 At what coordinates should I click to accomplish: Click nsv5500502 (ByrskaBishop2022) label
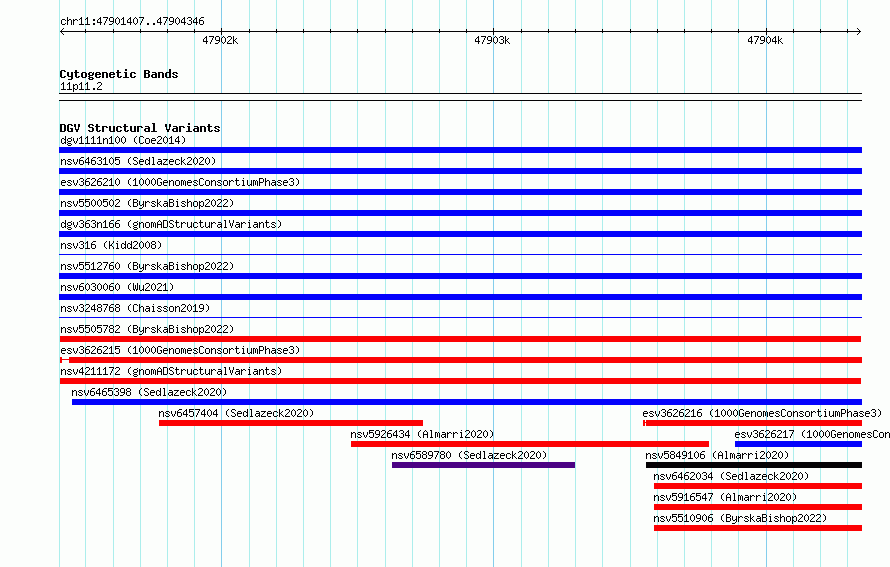coord(147,203)
